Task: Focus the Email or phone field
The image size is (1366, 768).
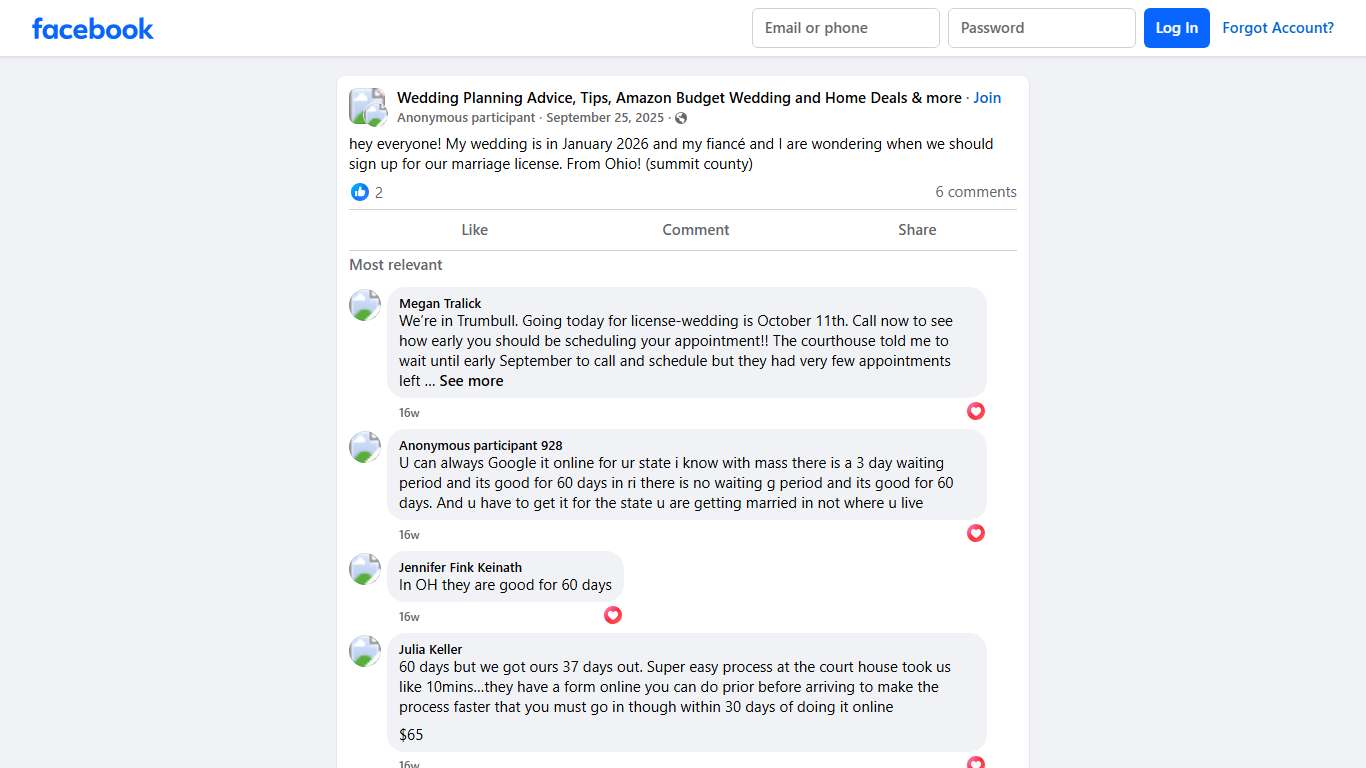Action: (845, 28)
